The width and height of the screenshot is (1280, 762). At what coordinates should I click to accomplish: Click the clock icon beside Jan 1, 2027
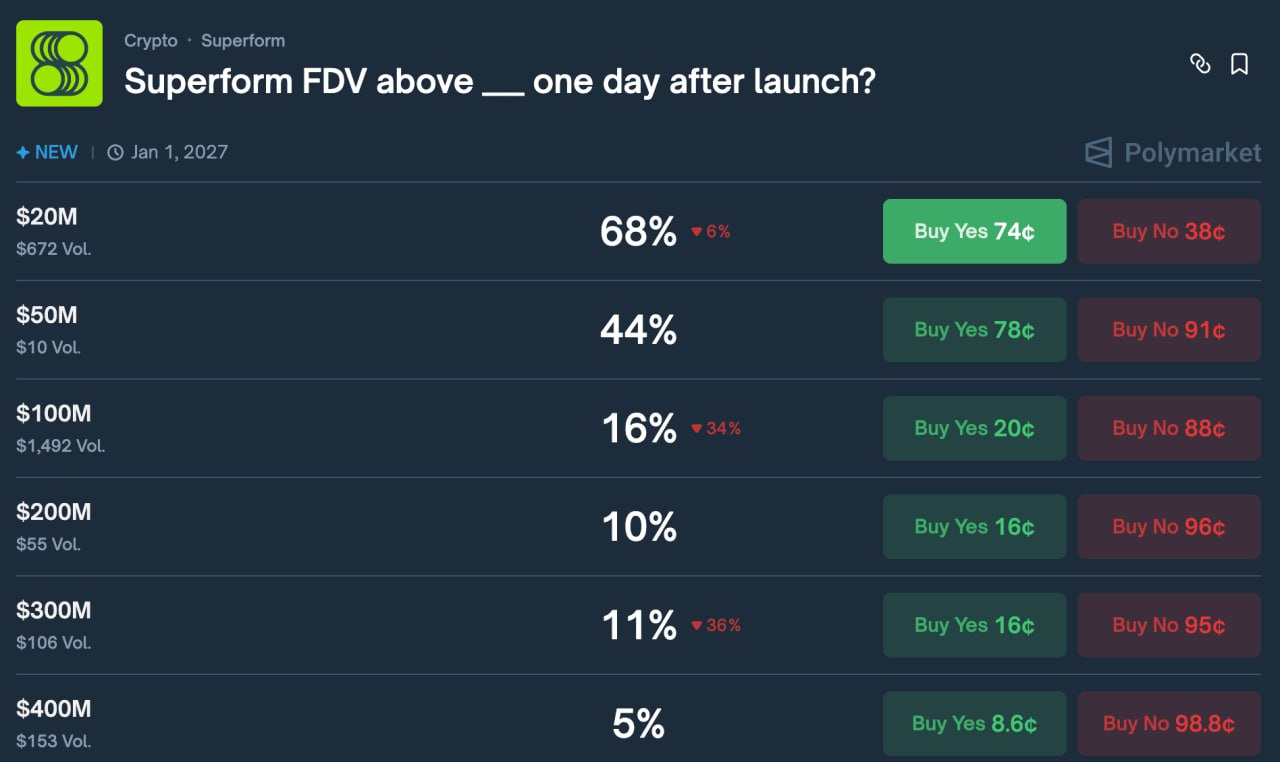coord(115,153)
